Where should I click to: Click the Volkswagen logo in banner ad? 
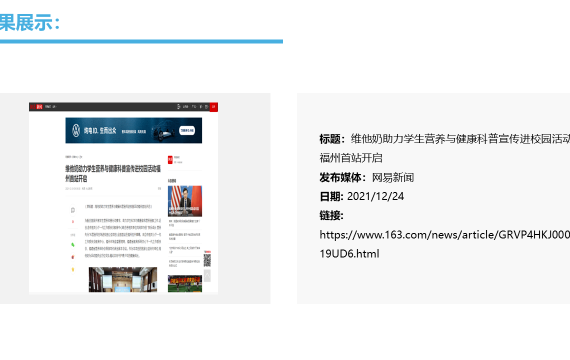pyautogui.click(x=76, y=130)
